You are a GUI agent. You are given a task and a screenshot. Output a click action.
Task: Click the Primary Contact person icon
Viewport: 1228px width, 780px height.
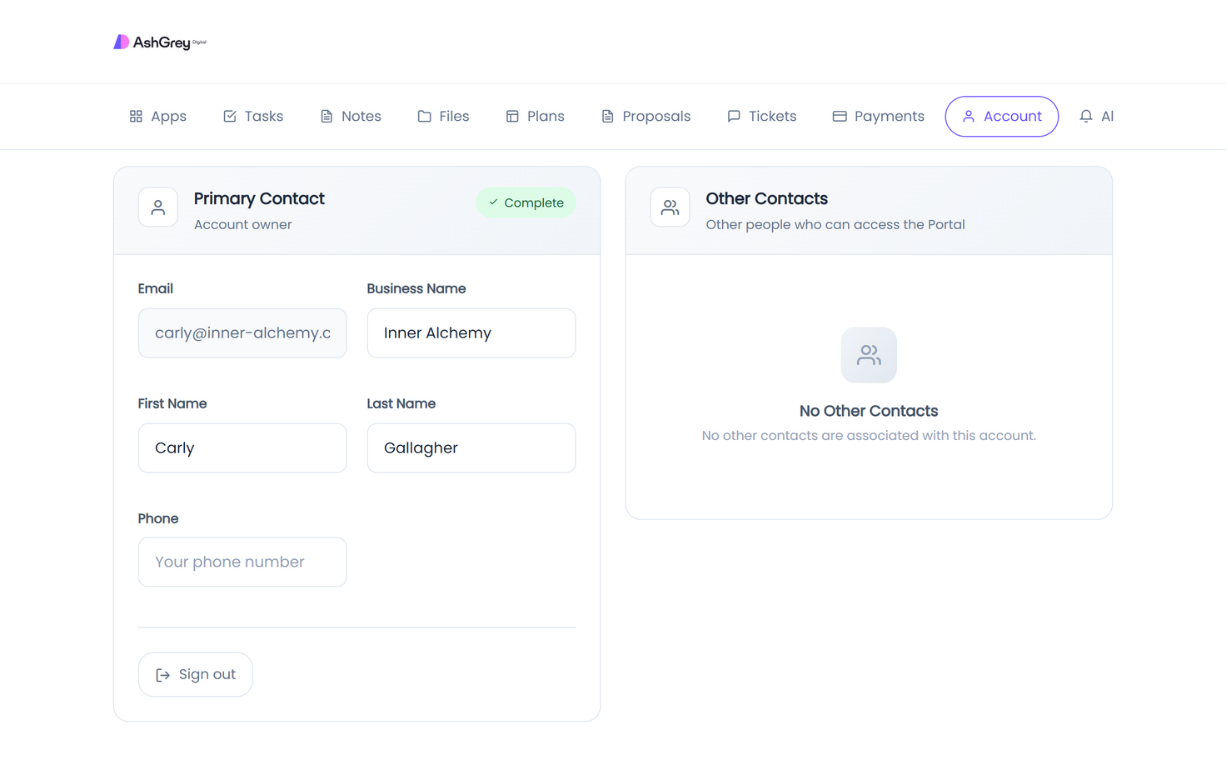click(x=157, y=208)
